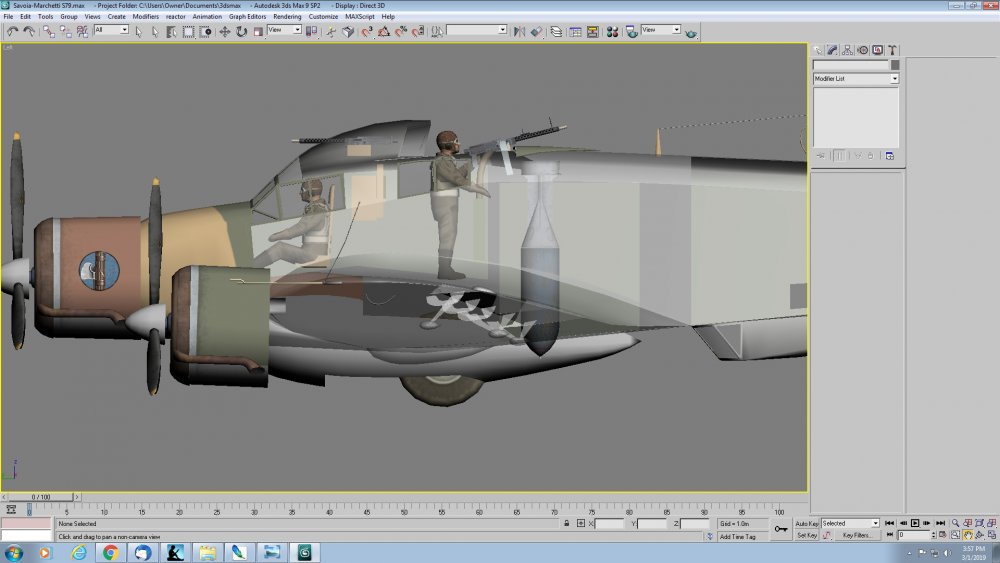
Task: Click the Quick Render teapot icon
Action: click(x=691, y=32)
